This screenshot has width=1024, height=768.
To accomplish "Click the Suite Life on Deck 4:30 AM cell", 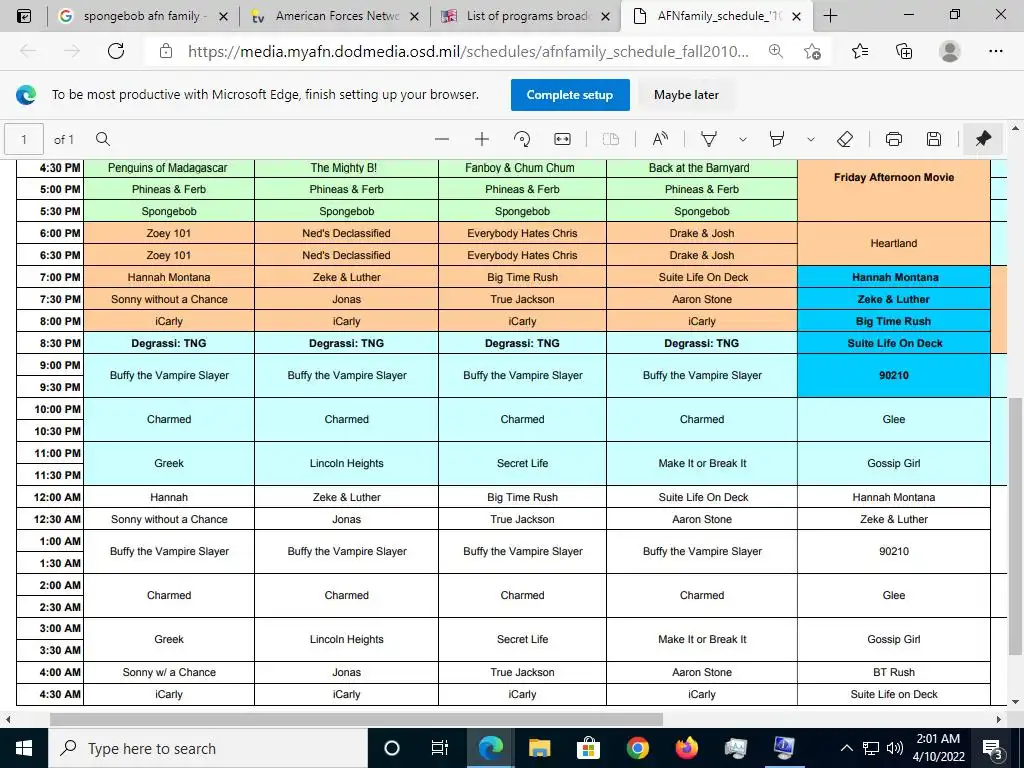I will [x=894, y=694].
